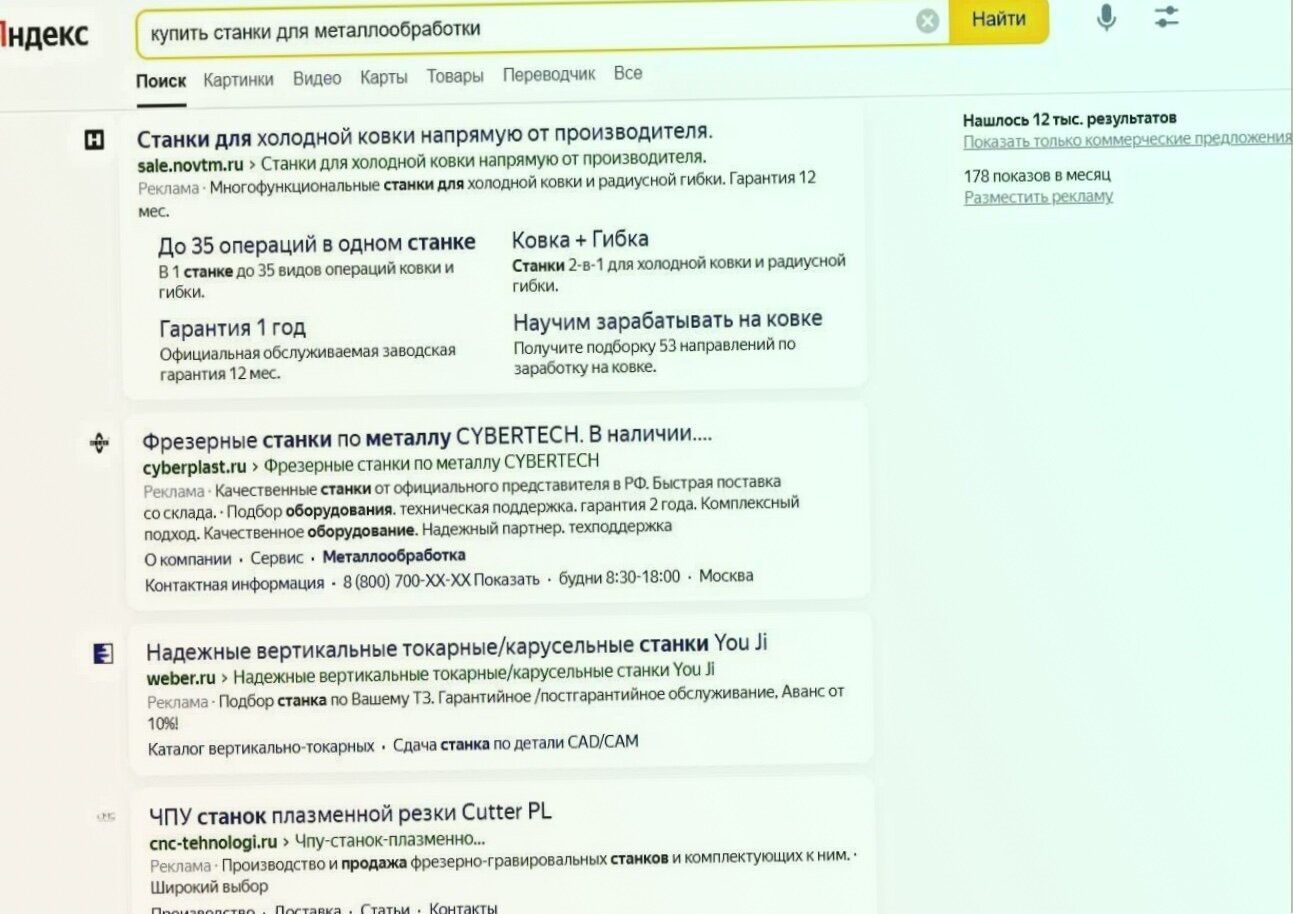1293x914 pixels.
Task: Open 'До 35 операций в одном станке' sitelink
Action: [x=317, y=243]
